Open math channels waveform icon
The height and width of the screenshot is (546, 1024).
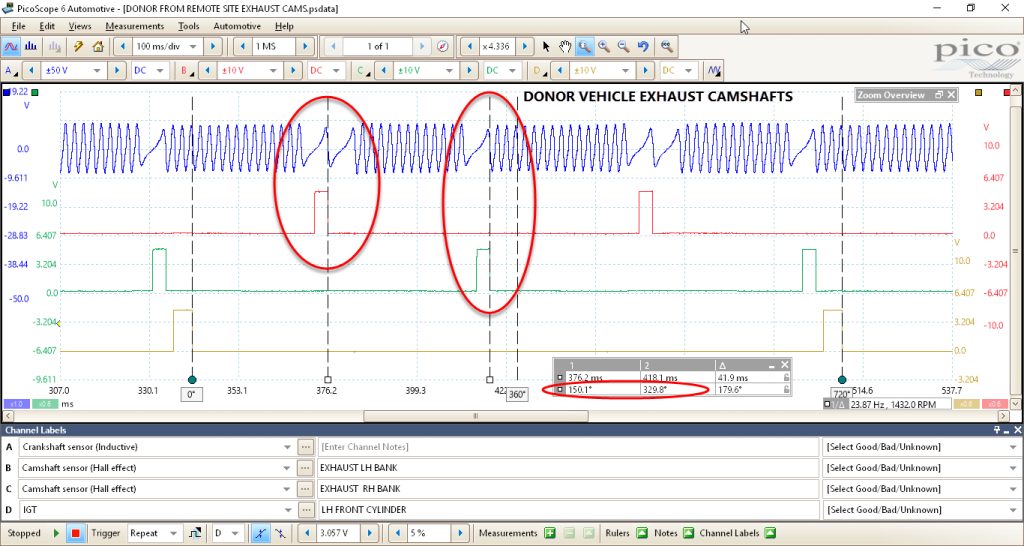click(714, 71)
